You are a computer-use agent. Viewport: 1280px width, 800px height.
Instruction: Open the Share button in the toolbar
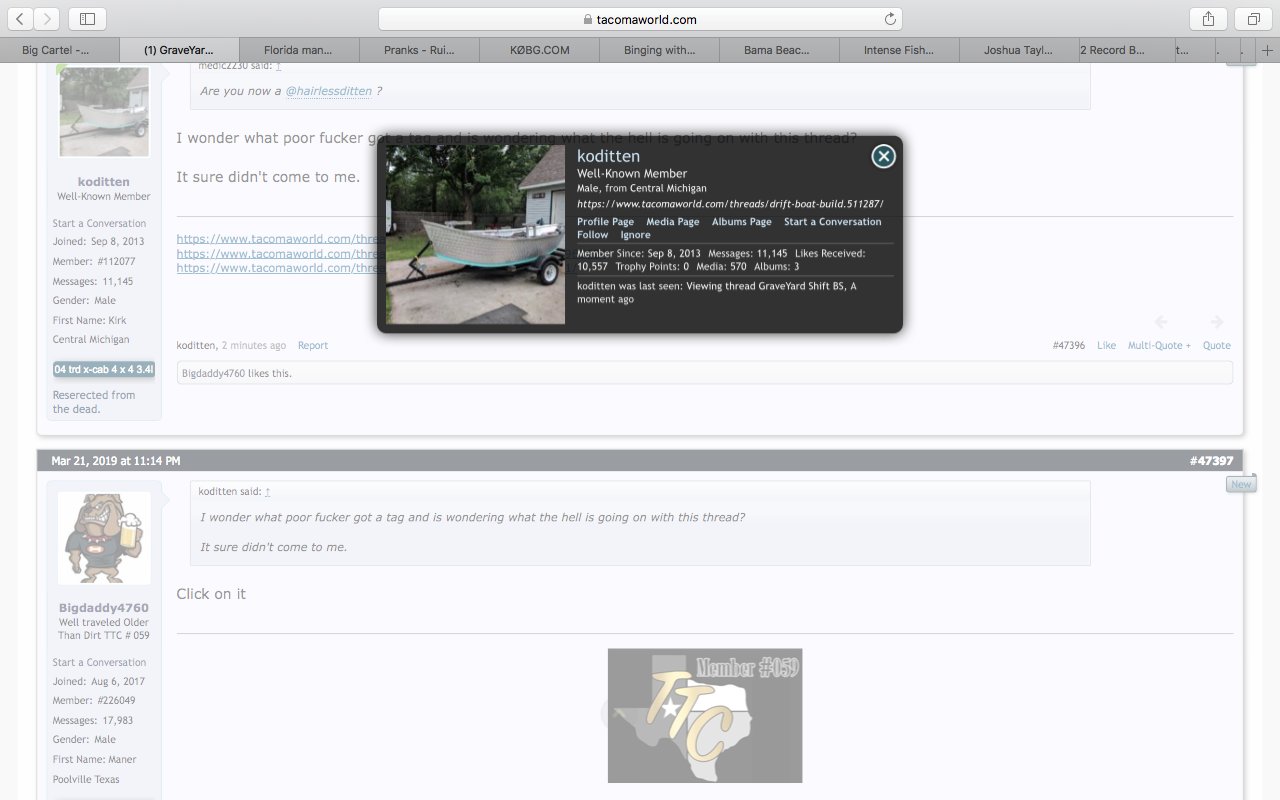click(x=1208, y=19)
